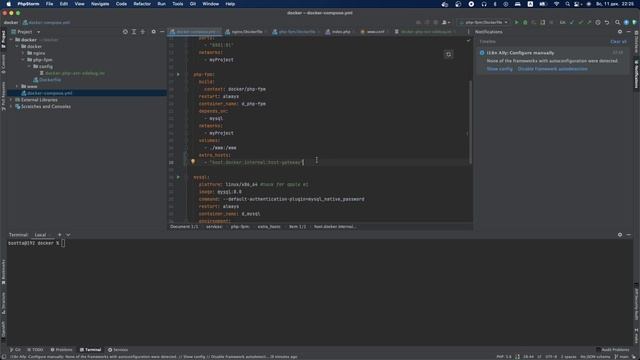Open the Navigate menu

point(100,4)
